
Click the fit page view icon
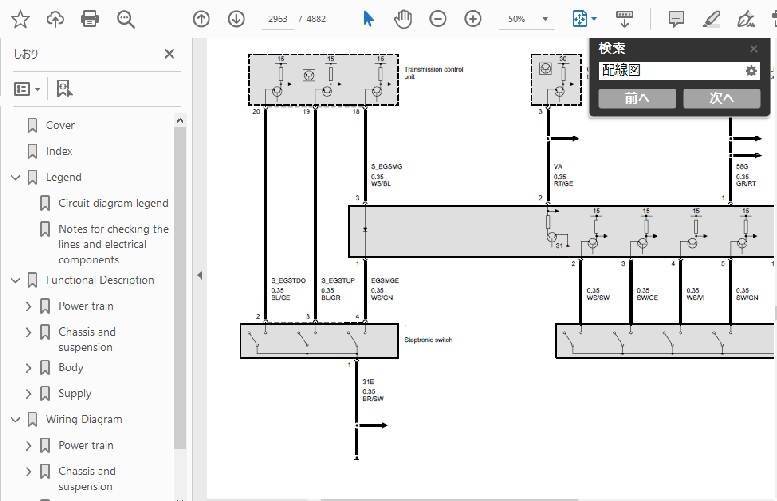pyautogui.click(x=579, y=19)
